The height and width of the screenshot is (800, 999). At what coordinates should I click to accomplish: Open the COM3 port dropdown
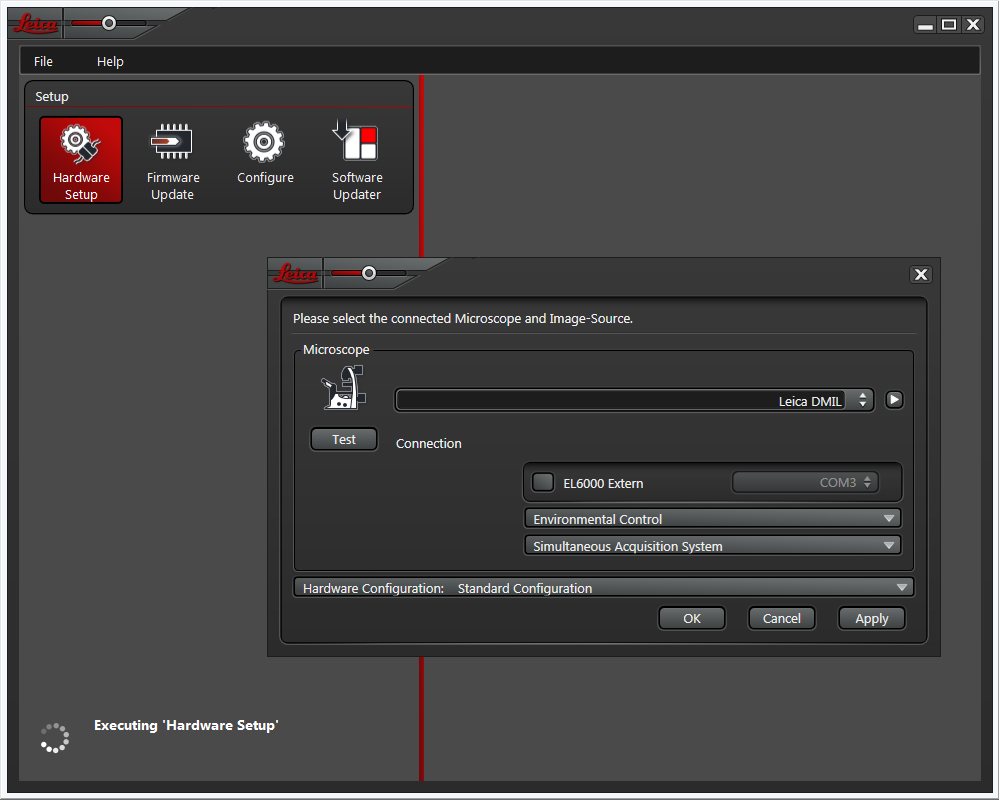click(805, 482)
